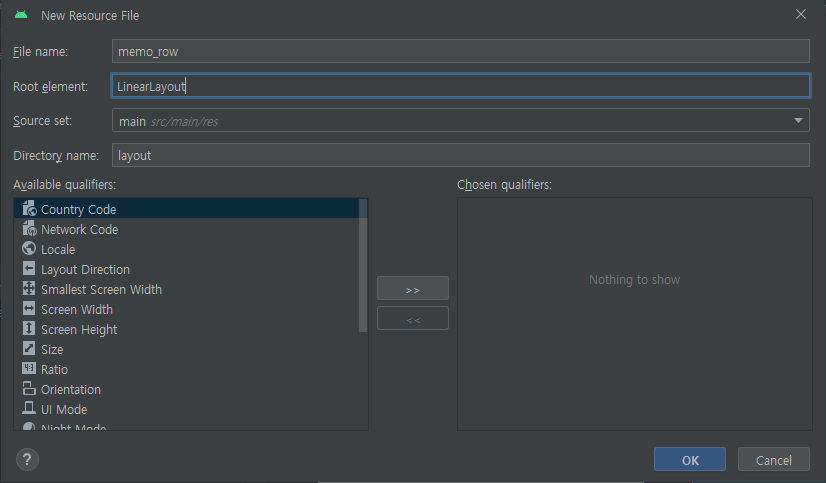Click the Orientation qualifier icon
Image resolution: width=826 pixels, height=483 pixels.
pos(29,388)
